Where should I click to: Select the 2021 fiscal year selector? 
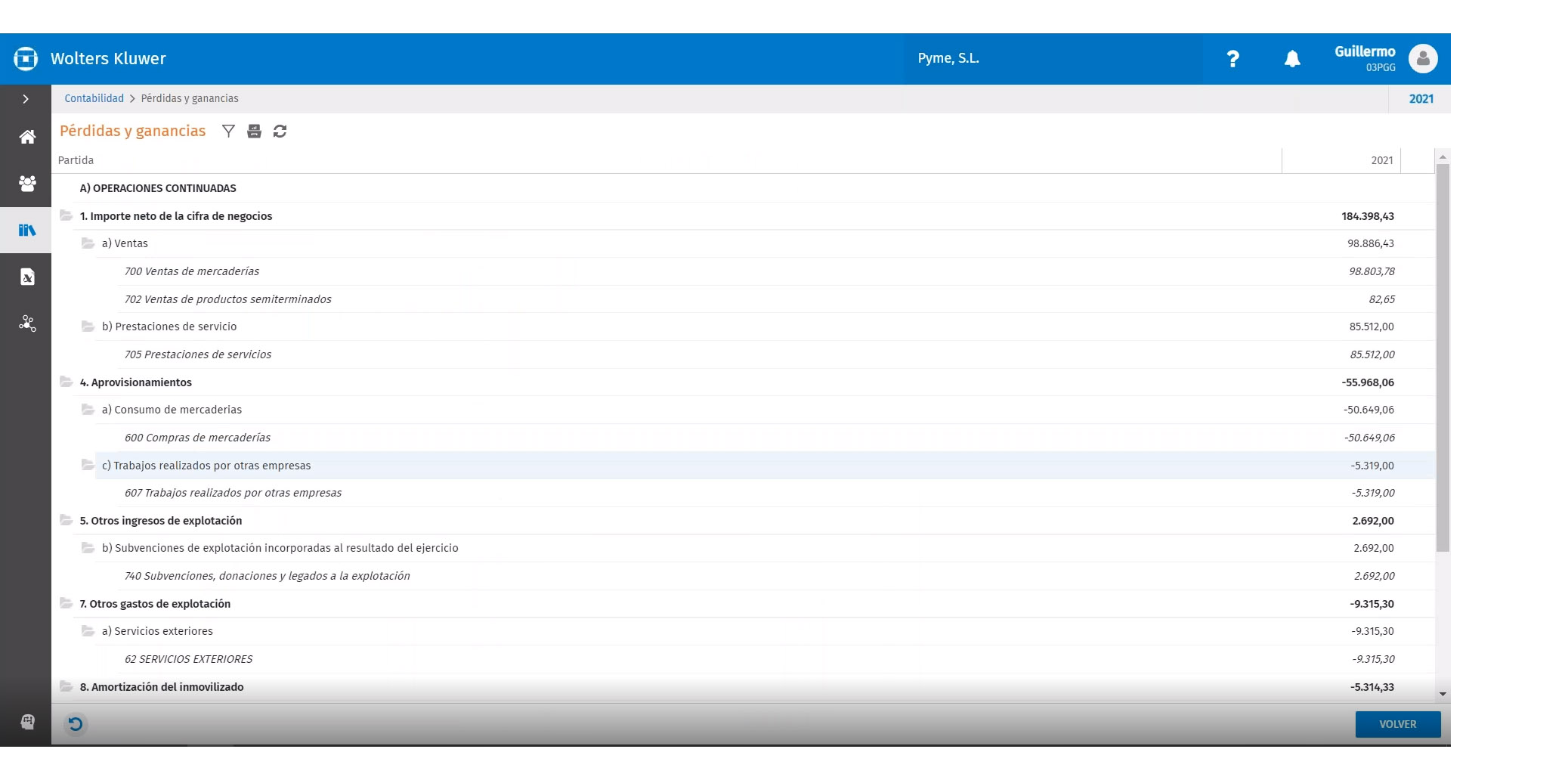click(x=1421, y=99)
